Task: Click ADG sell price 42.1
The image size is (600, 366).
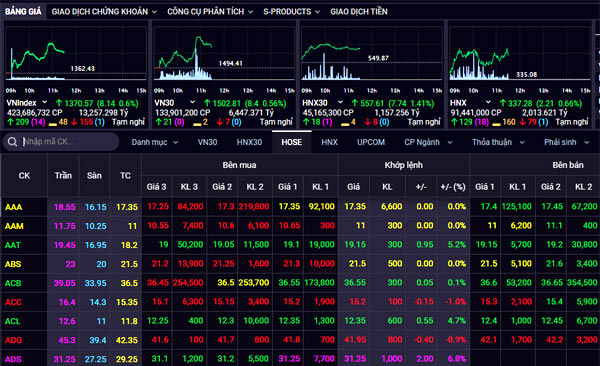Action: [489, 340]
